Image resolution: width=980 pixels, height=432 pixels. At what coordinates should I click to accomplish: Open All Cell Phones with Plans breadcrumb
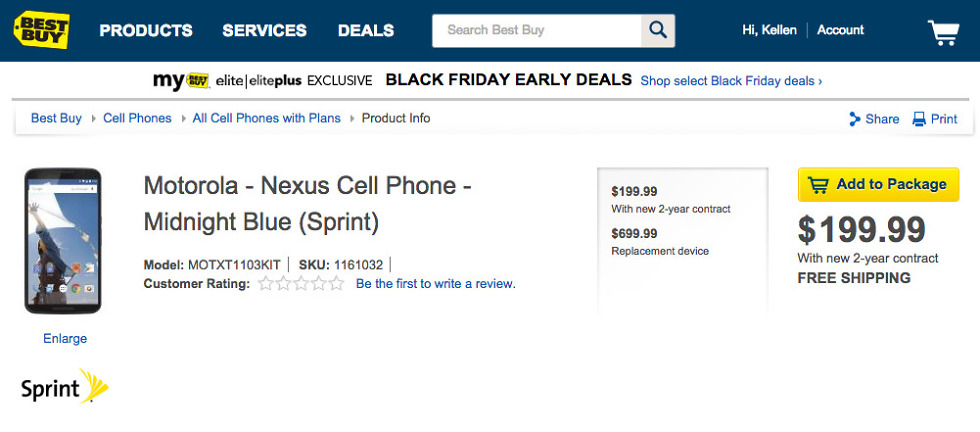pos(266,118)
